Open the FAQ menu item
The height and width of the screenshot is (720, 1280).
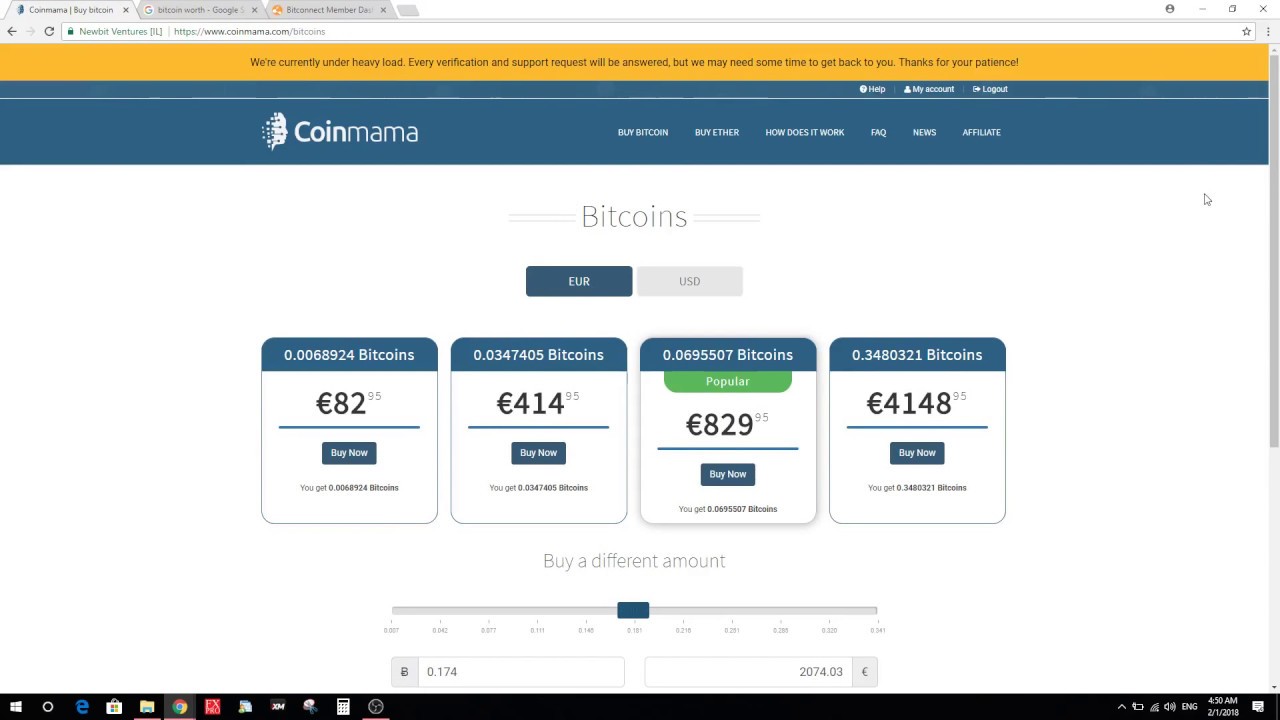click(x=878, y=132)
